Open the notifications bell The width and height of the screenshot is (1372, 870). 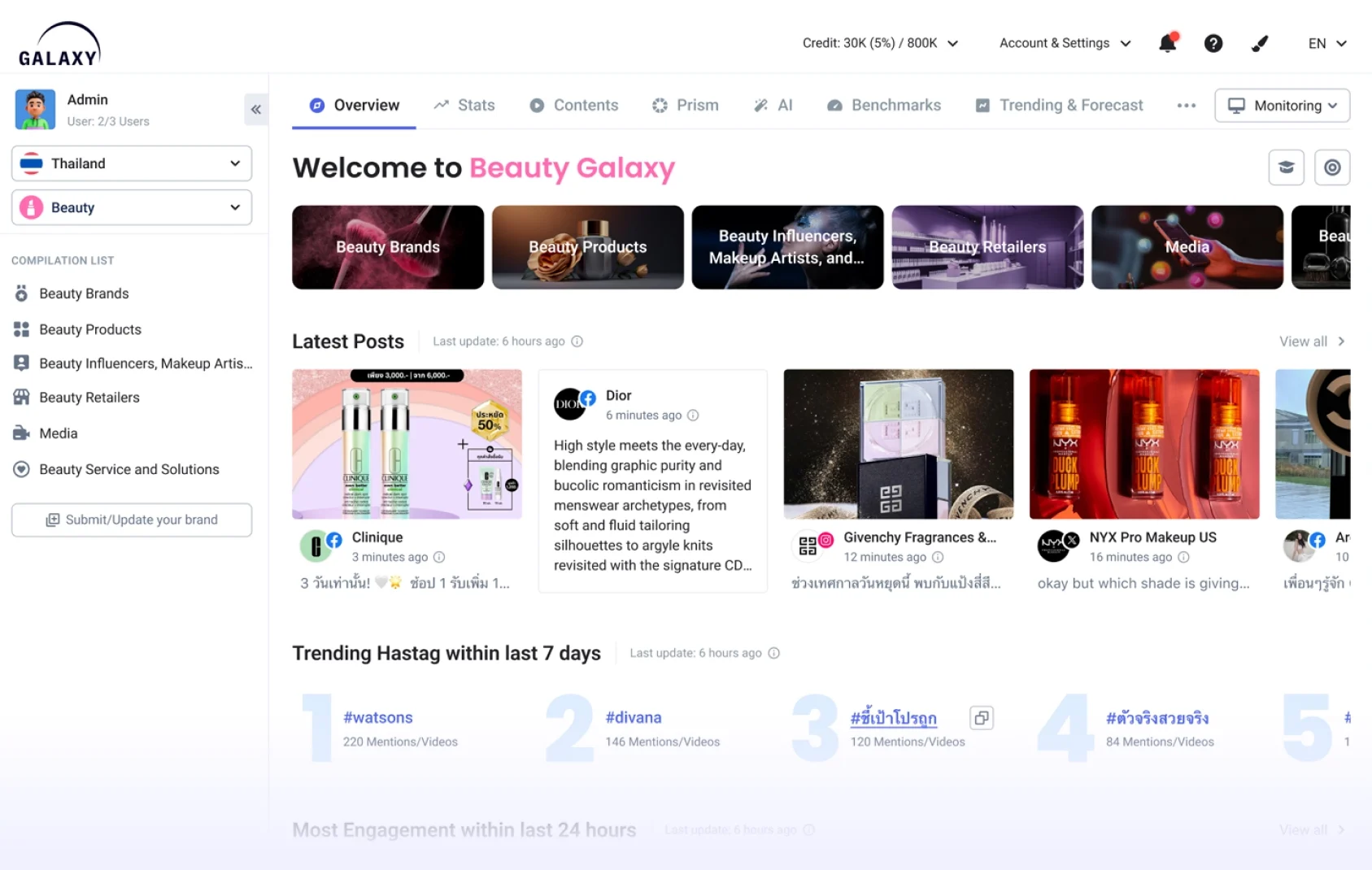1168,43
